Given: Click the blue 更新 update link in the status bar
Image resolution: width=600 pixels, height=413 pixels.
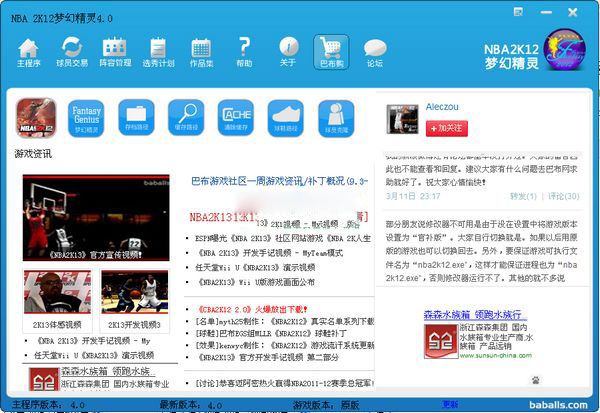Looking at the screenshot, I should click(x=450, y=404).
